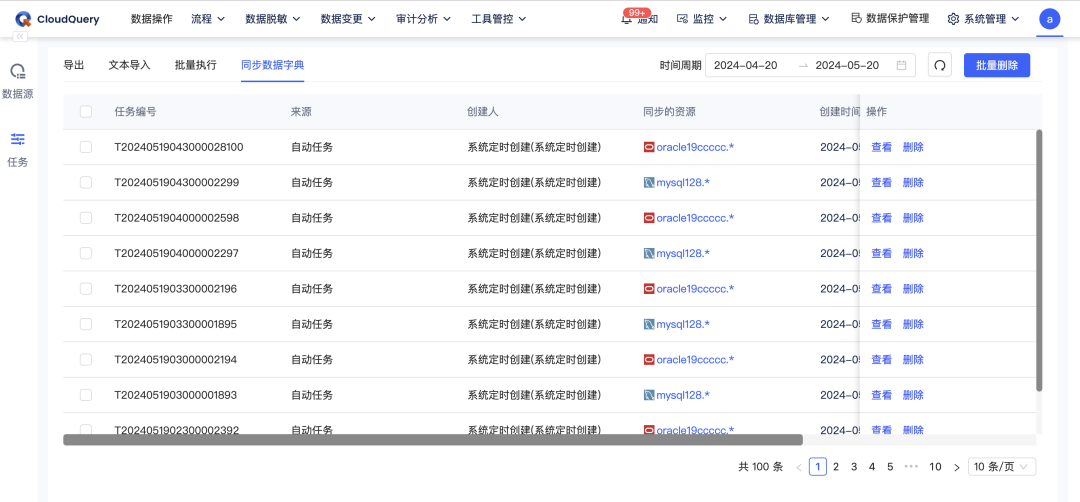Click 删除 for task T2024051903000001893
Viewport: 1080px width, 502px height.
[913, 395]
